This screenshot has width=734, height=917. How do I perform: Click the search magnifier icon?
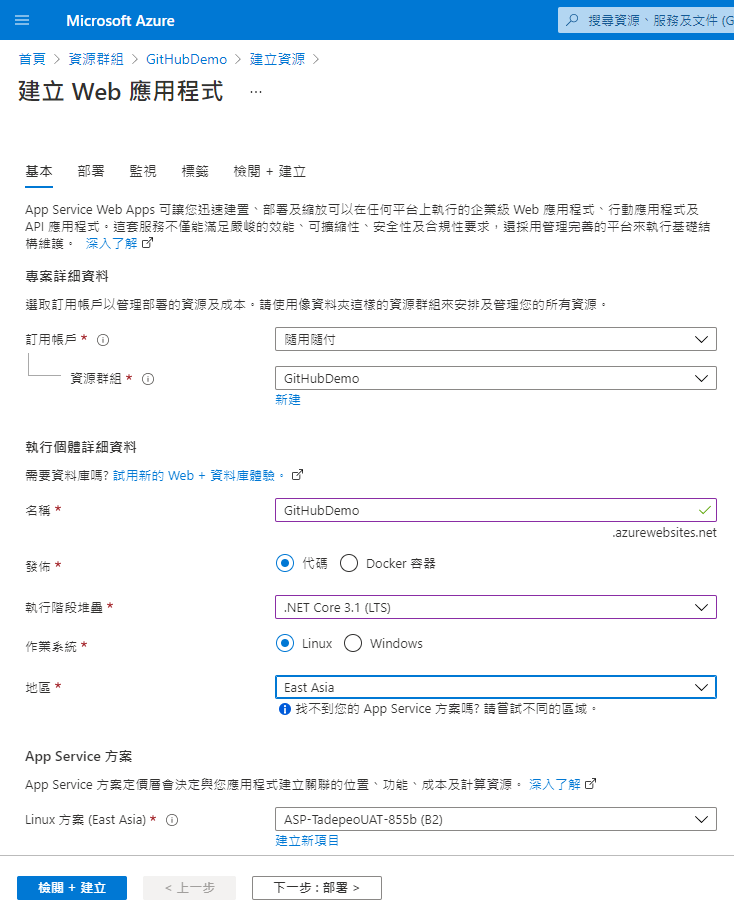click(x=573, y=20)
